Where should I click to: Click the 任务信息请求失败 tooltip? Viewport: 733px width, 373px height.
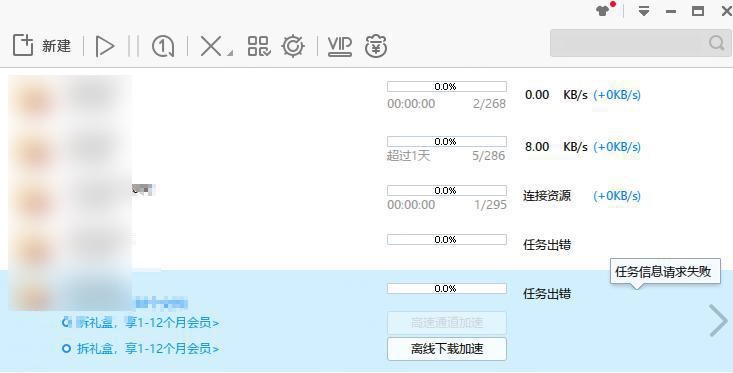click(x=665, y=272)
